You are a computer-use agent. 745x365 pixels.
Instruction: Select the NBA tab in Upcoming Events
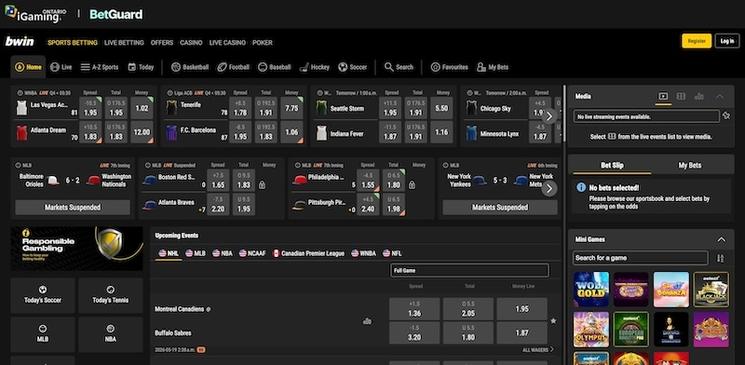coord(222,253)
